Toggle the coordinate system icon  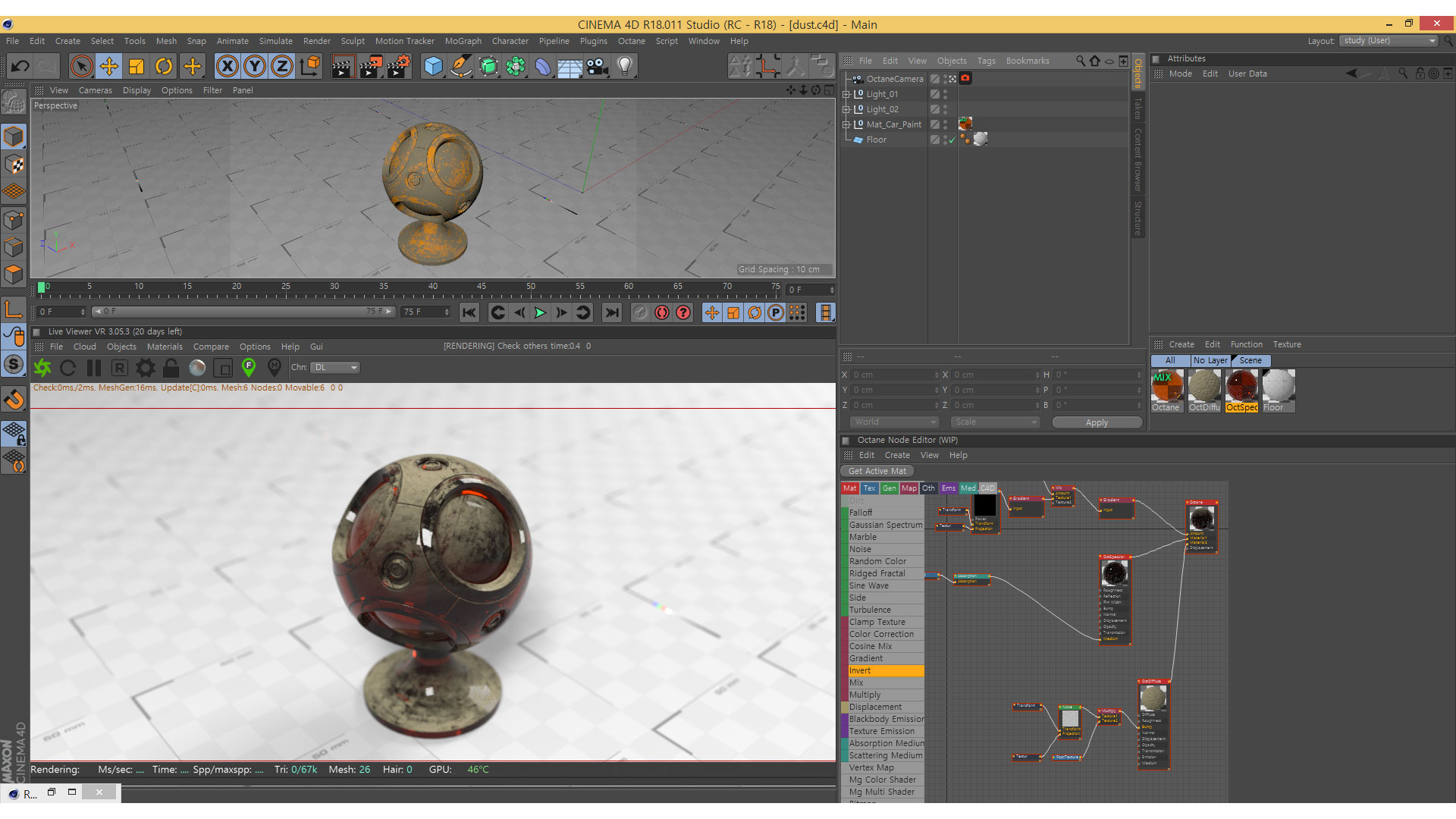pos(310,67)
